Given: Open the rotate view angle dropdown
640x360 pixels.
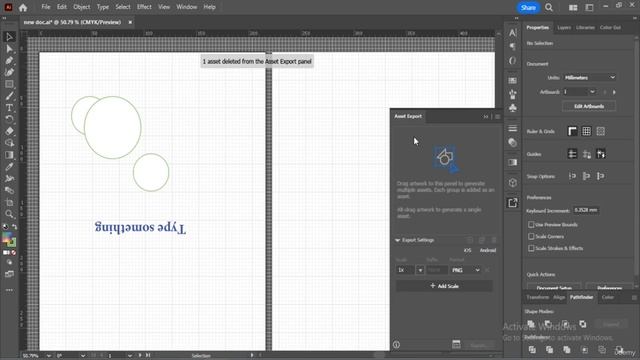Looking at the screenshot, I should click(x=83, y=356).
